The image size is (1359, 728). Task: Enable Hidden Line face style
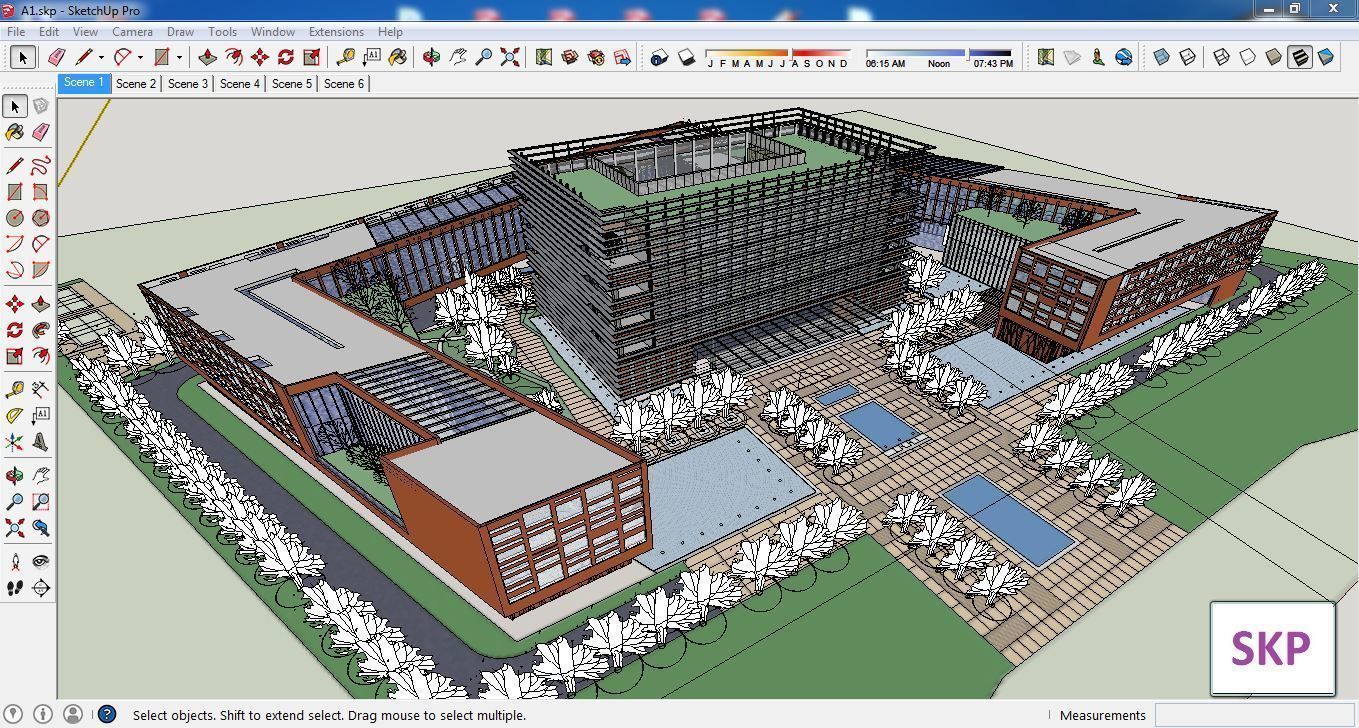click(x=1247, y=57)
